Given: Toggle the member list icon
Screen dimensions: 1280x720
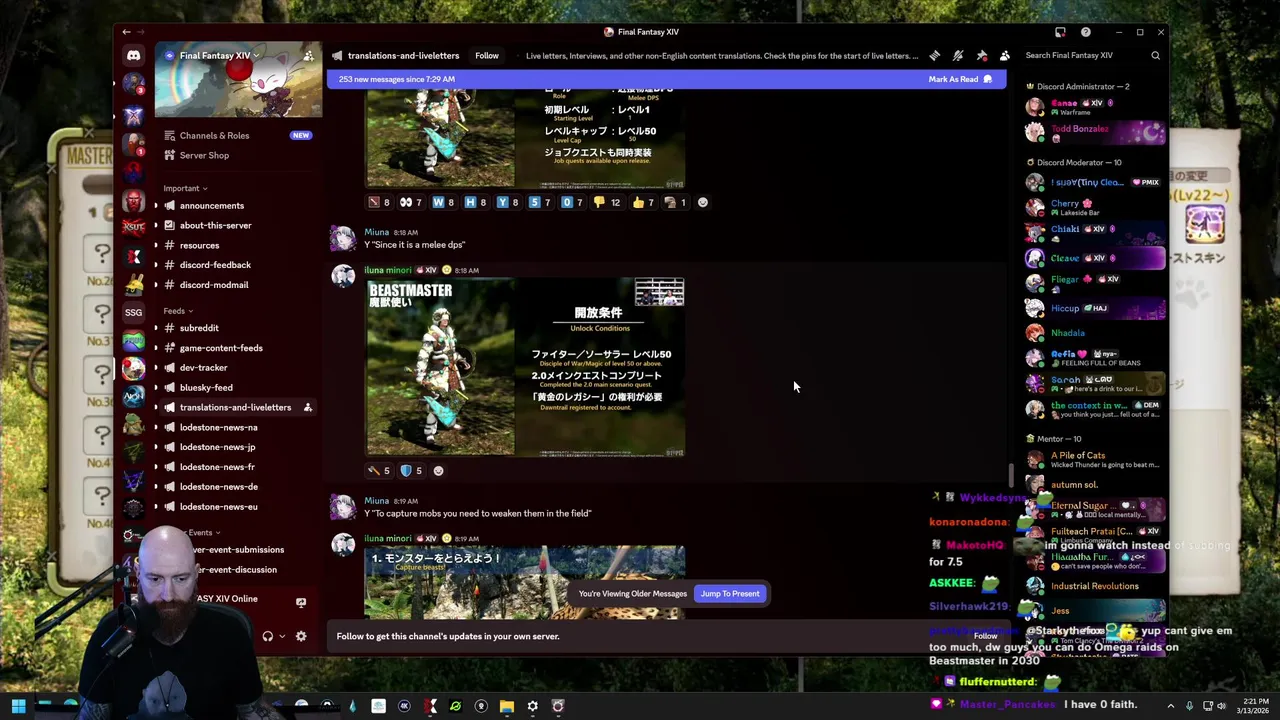Looking at the screenshot, I should coord(1005,56).
